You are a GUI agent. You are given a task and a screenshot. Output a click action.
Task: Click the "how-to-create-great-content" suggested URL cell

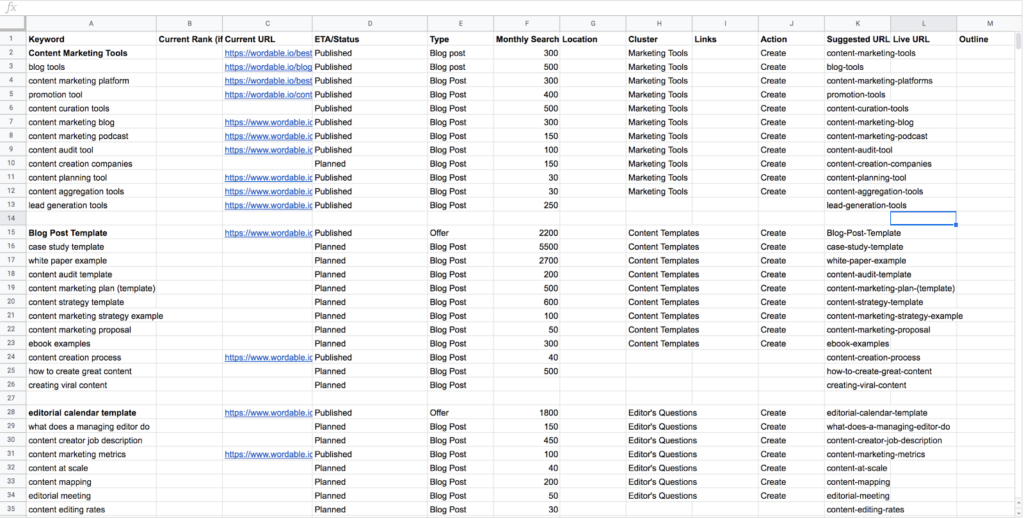[x=879, y=371]
